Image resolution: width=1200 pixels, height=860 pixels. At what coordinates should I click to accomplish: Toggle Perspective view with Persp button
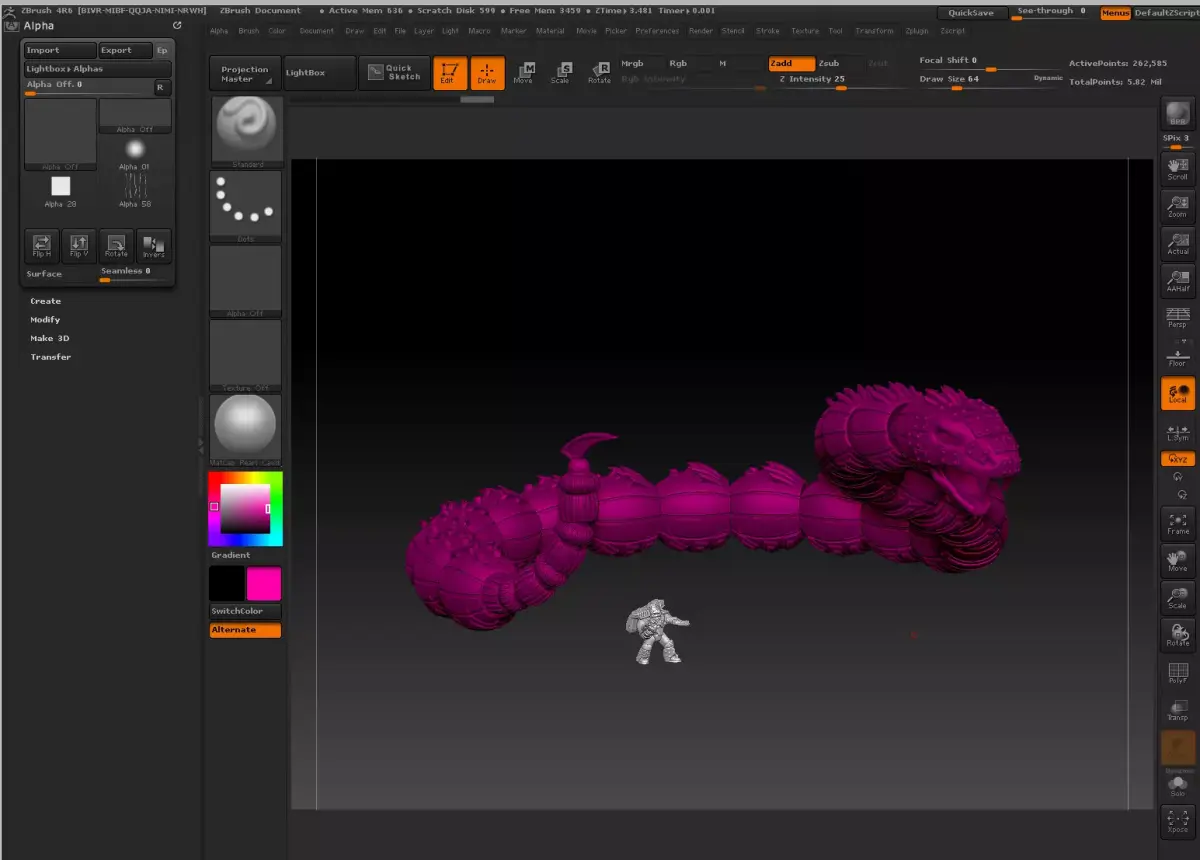(1177, 319)
